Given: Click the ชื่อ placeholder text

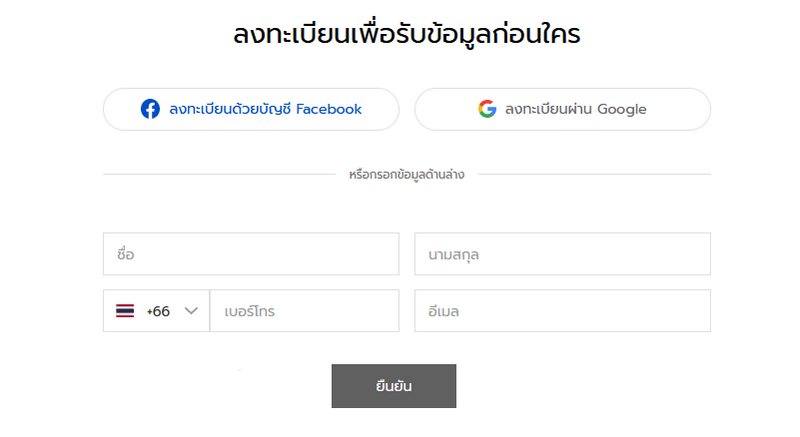Looking at the screenshot, I should [x=126, y=253].
